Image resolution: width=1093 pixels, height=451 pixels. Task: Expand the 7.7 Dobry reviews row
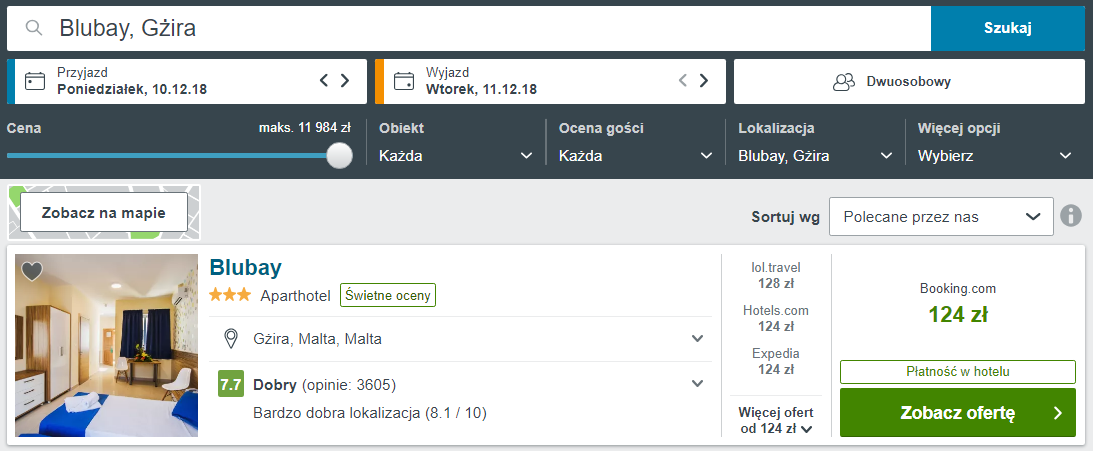pos(461,384)
